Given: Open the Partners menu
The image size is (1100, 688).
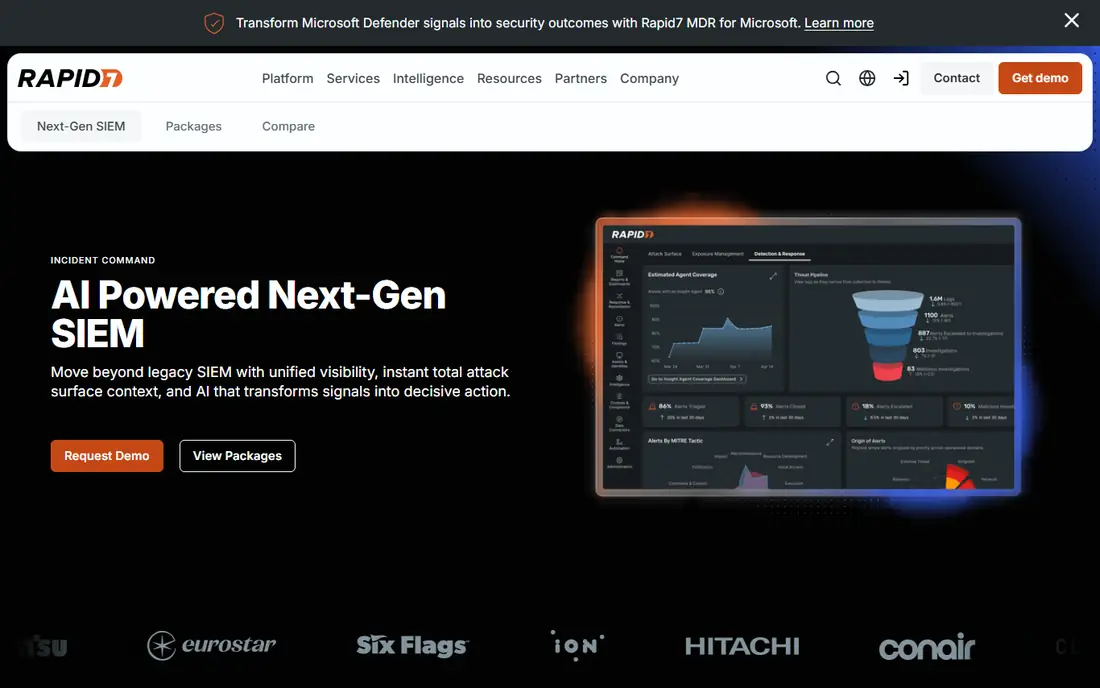Looking at the screenshot, I should pyautogui.click(x=580, y=79).
